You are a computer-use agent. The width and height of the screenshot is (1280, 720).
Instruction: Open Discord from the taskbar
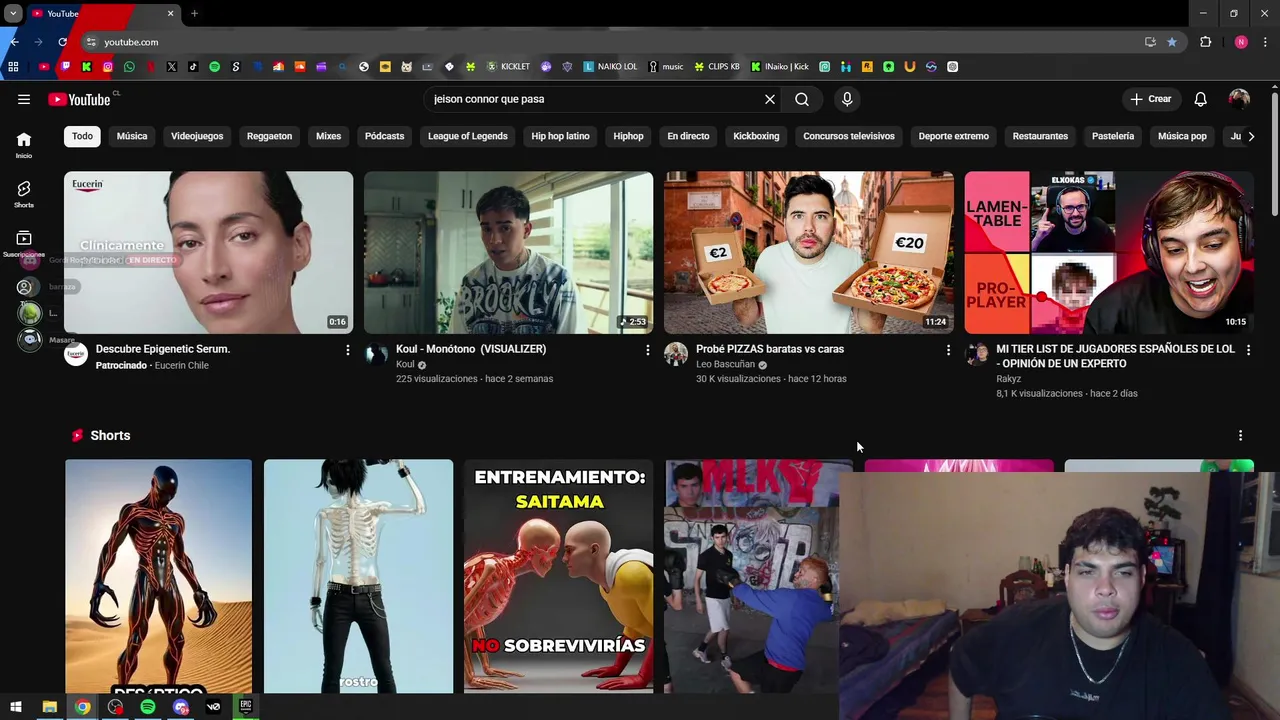(180, 707)
